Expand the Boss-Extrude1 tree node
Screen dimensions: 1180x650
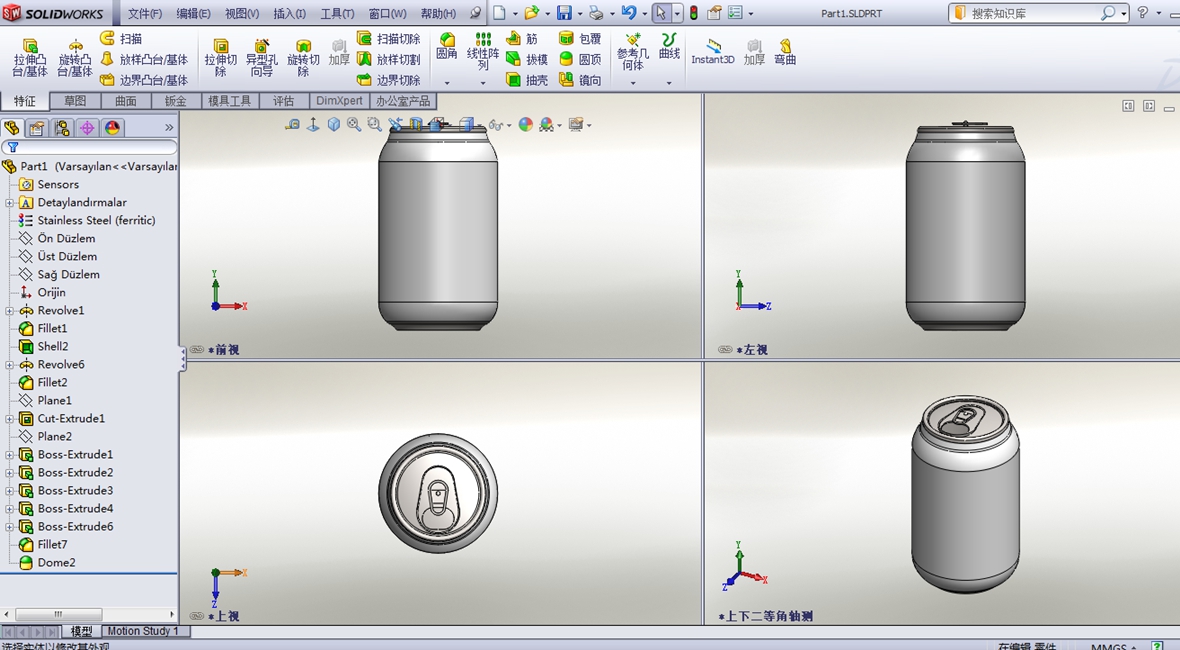10,455
